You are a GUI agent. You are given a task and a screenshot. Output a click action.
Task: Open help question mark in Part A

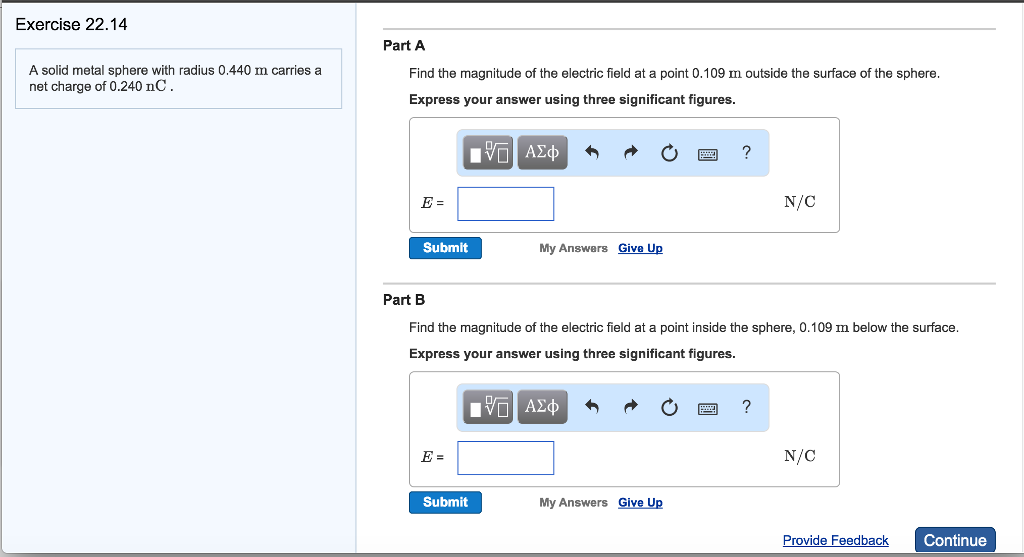point(746,152)
